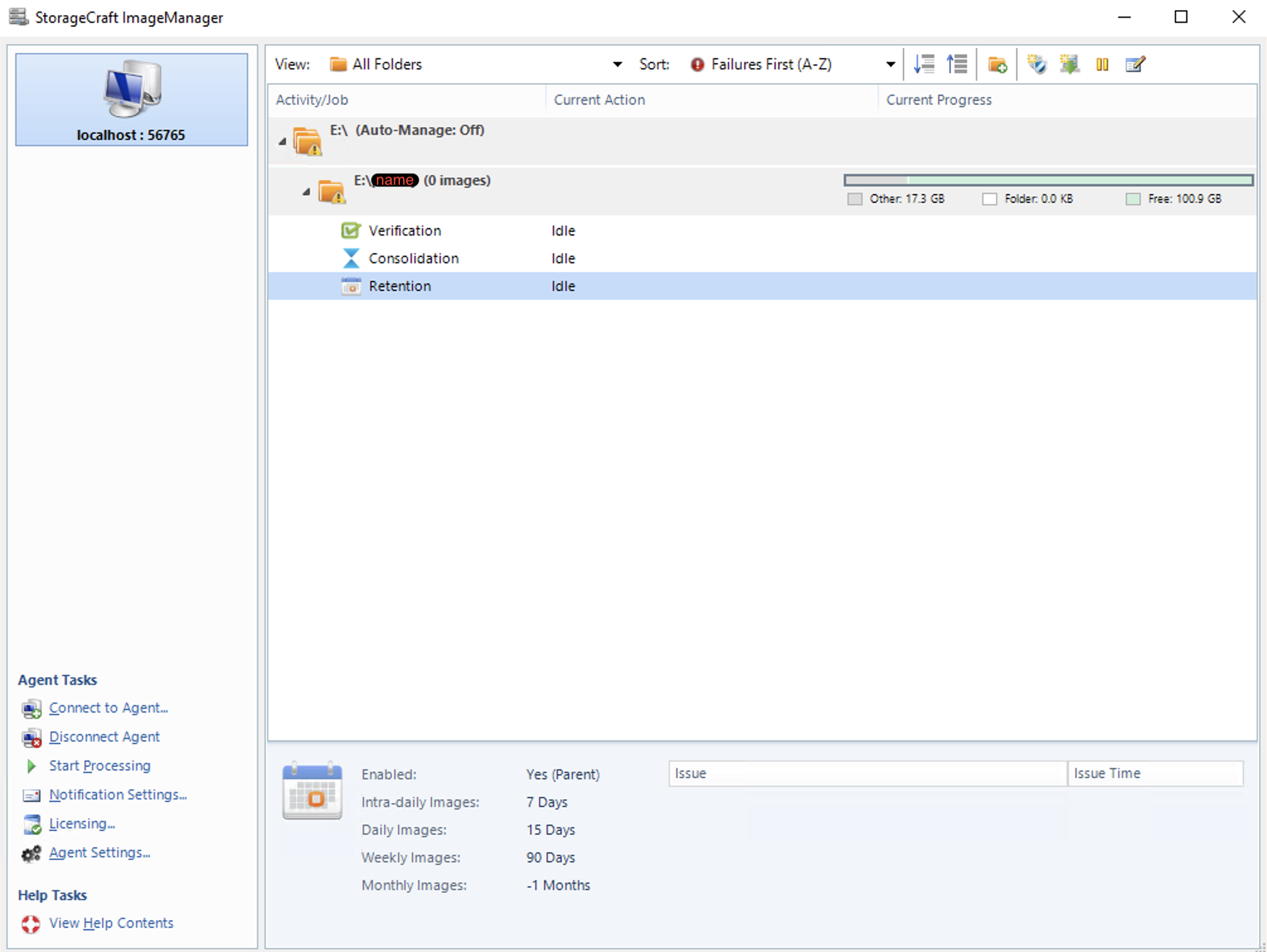The image size is (1267, 952).
Task: Click the Agent Settings gears icon
Action: pyautogui.click(x=31, y=853)
